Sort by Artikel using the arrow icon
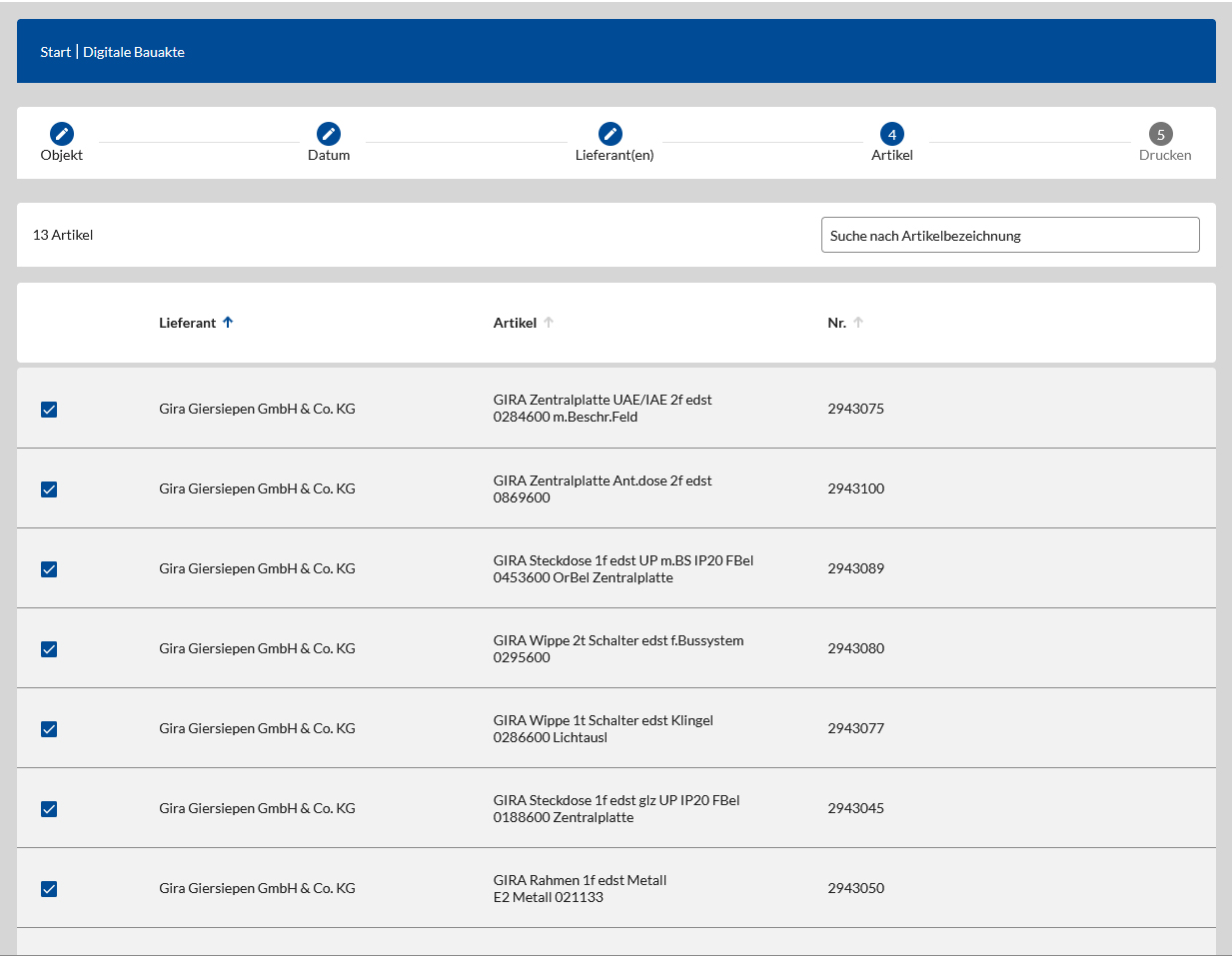This screenshot has height=956, width=1232. 549,322
